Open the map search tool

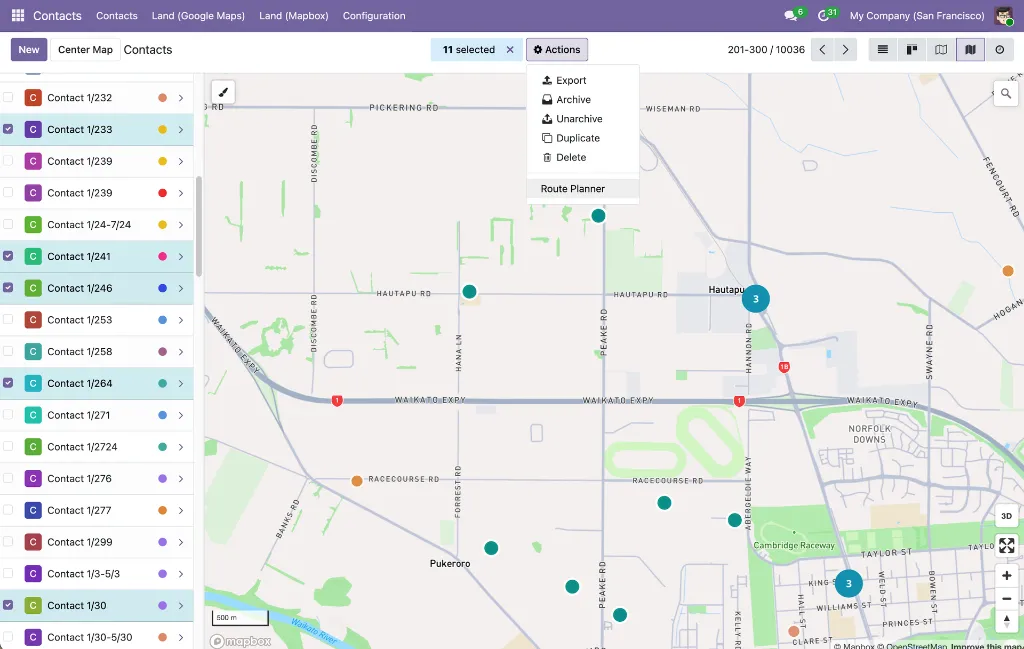click(x=1006, y=94)
